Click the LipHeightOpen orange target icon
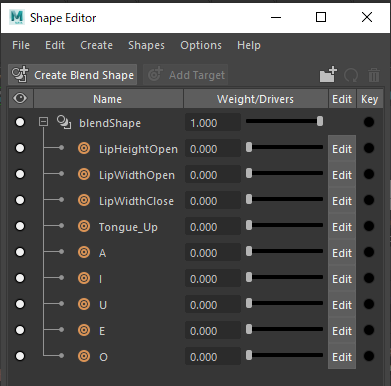This screenshot has width=391, height=386. pos(84,148)
